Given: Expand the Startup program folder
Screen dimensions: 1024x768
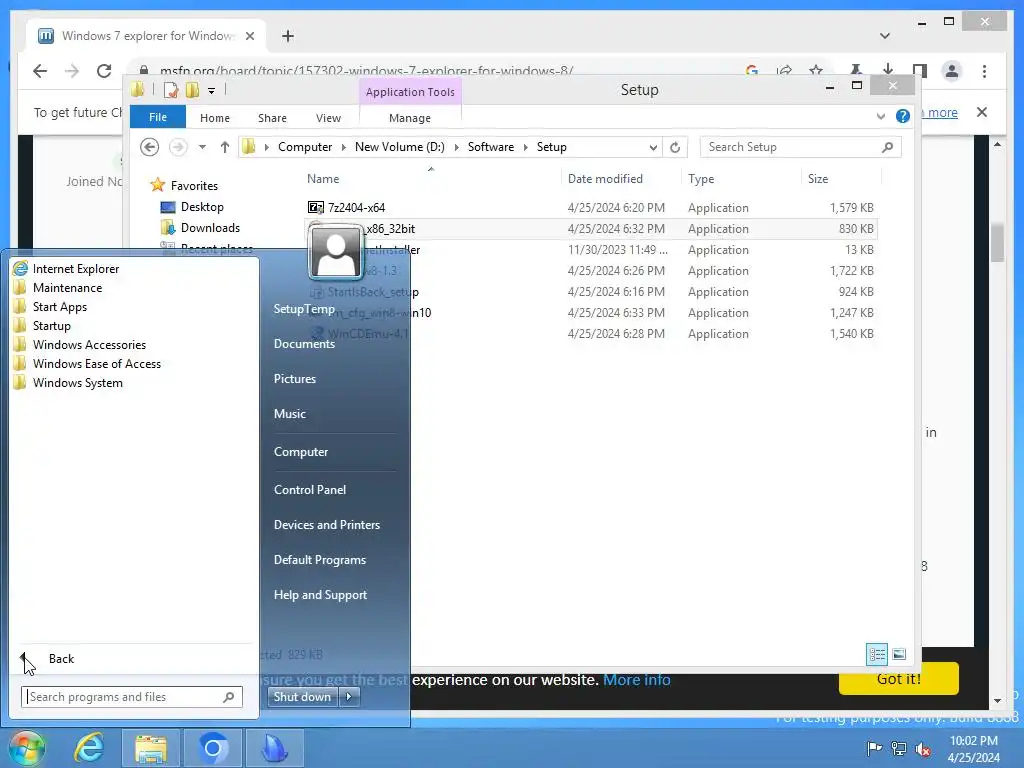Looking at the screenshot, I should tap(51, 325).
